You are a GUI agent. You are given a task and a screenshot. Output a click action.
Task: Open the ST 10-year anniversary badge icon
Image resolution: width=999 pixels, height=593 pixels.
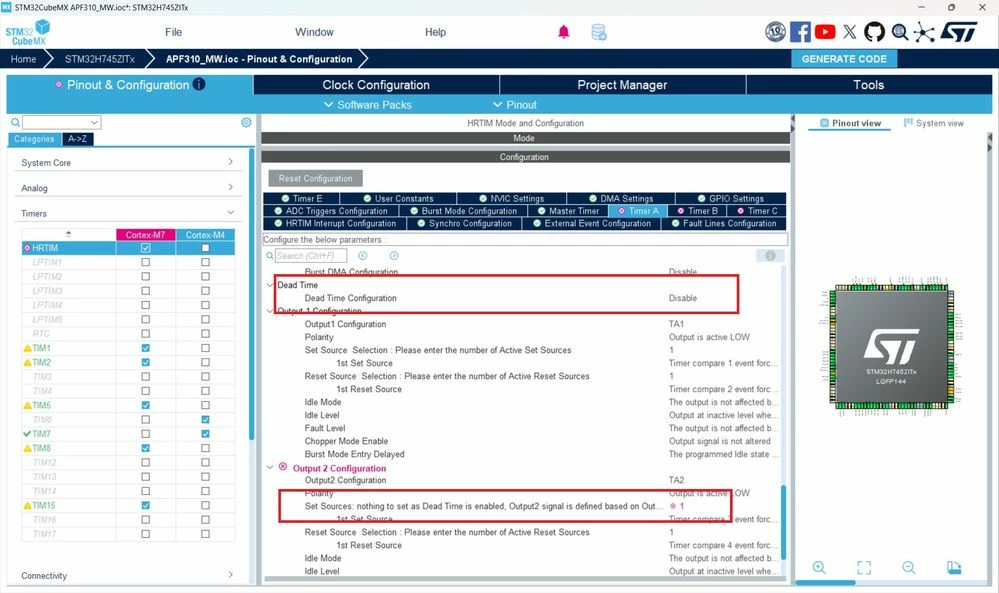click(x=775, y=31)
